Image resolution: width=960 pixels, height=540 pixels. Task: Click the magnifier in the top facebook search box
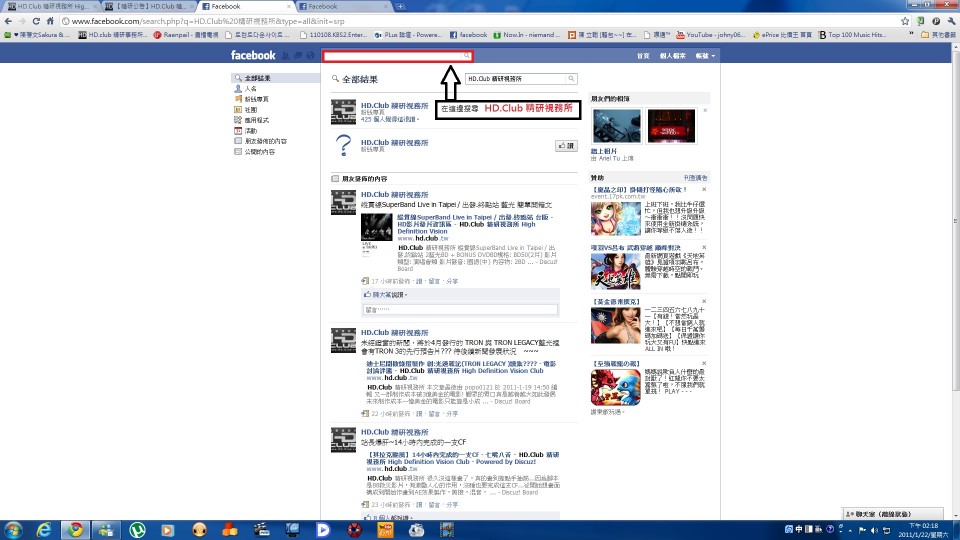click(x=467, y=56)
